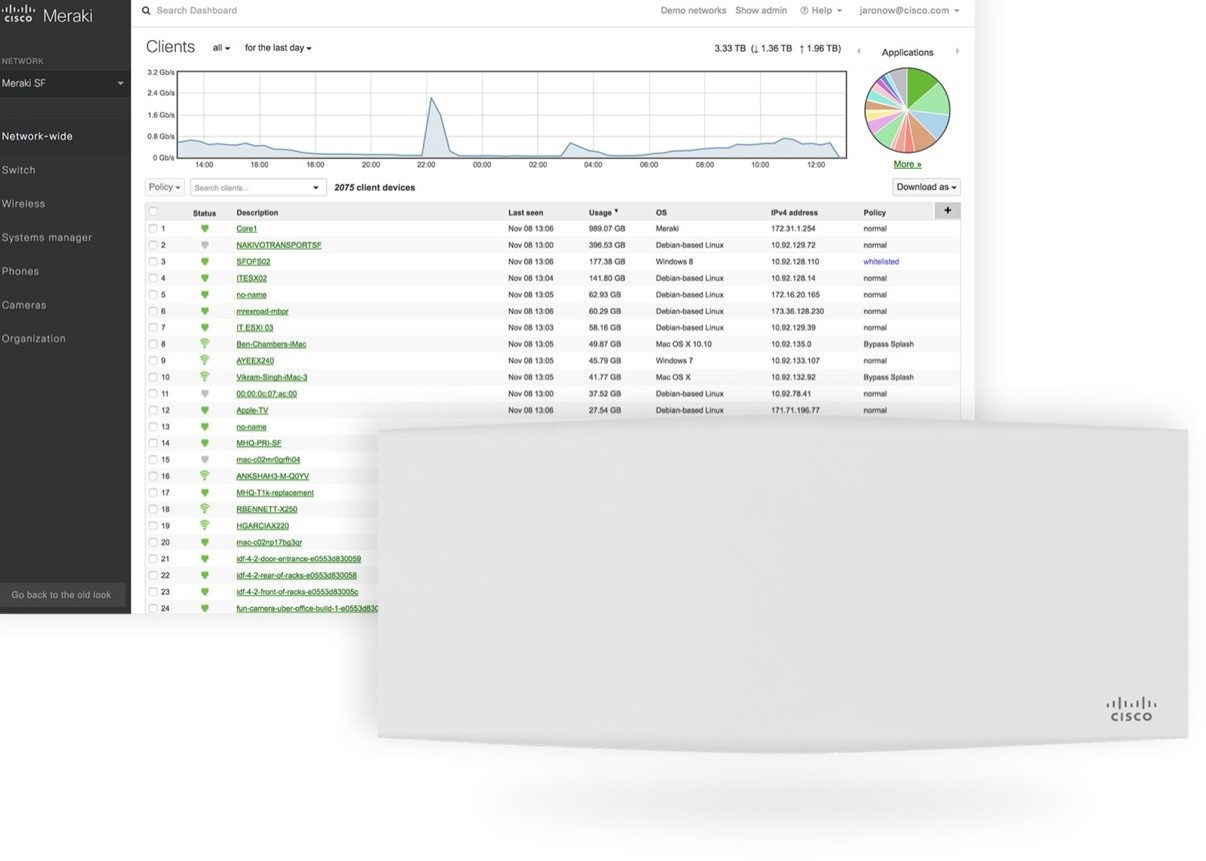Click the 'More »' applications link
Screen dimensions: 1206x861
point(907,164)
